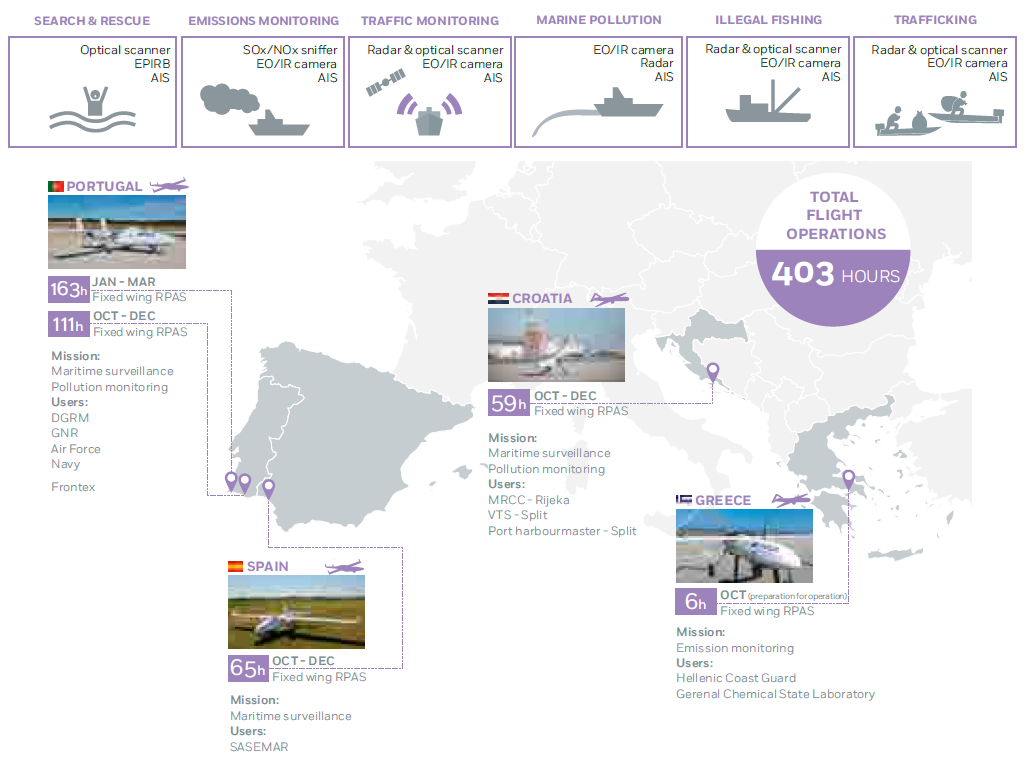Image resolution: width=1027 pixels, height=781 pixels.
Task: Click Hellenic Coast Guard entry
Action: pos(736,678)
